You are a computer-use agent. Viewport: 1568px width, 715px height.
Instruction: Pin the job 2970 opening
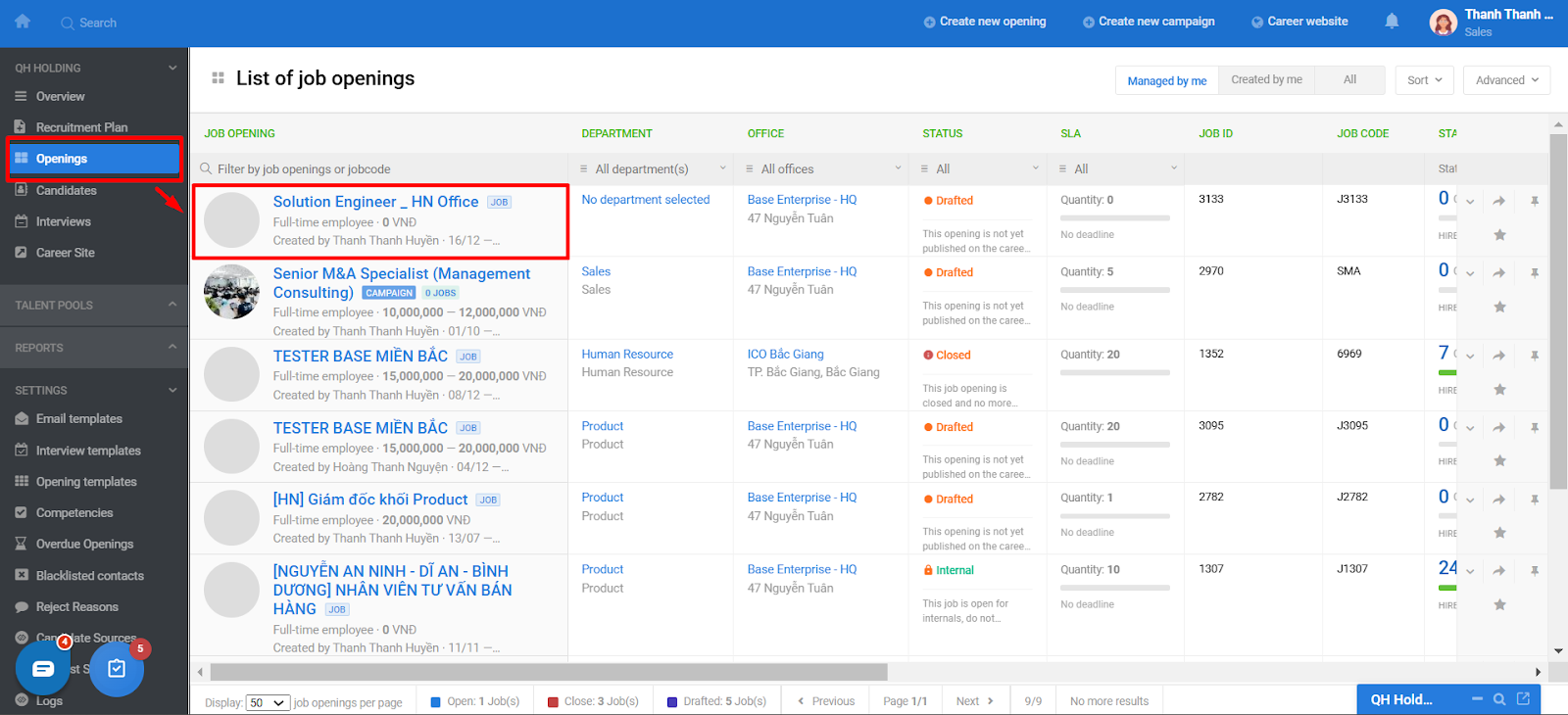pyautogui.click(x=1535, y=273)
